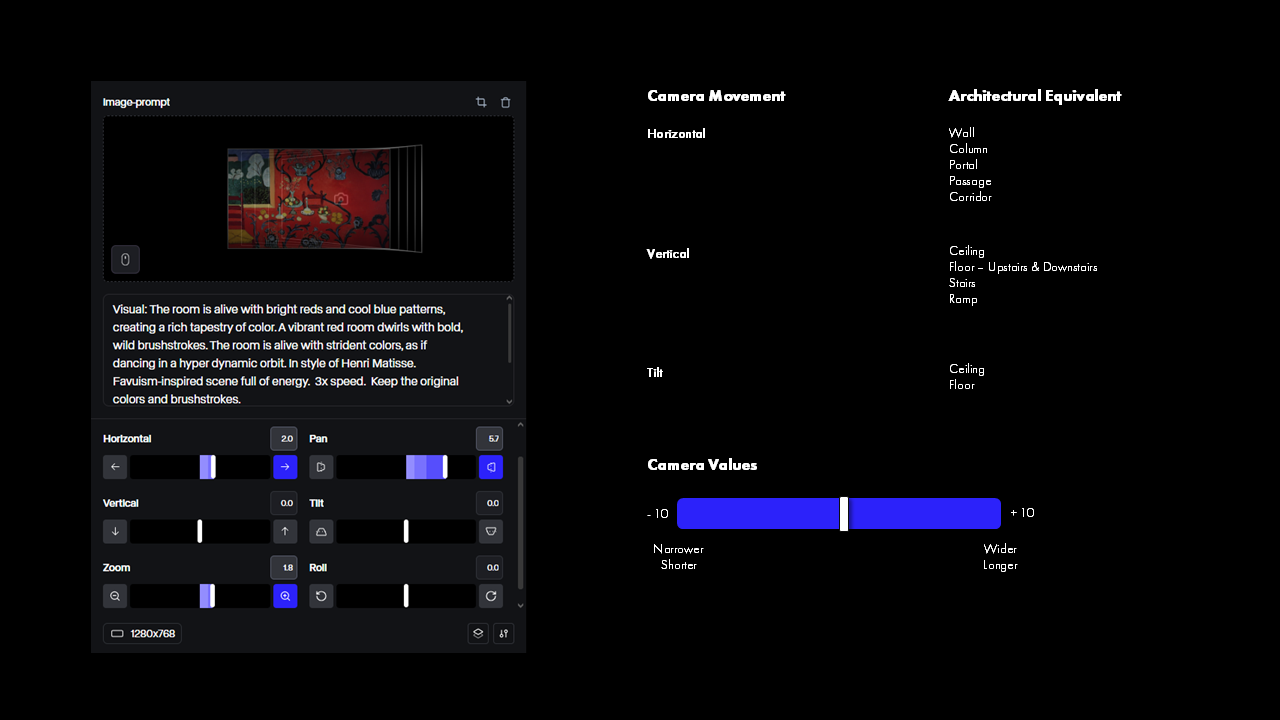This screenshot has width=1280, height=720.
Task: Click the Pan value field 5.7
Action: [x=490, y=439]
